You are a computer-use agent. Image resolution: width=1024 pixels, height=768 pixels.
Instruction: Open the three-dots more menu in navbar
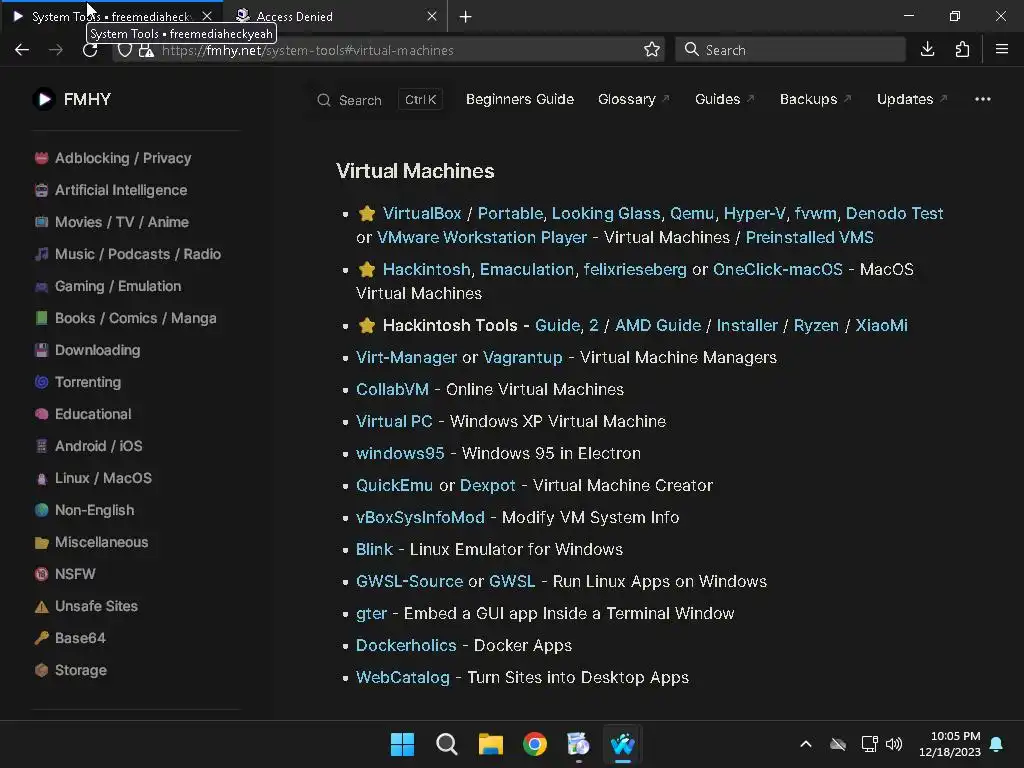tap(983, 99)
